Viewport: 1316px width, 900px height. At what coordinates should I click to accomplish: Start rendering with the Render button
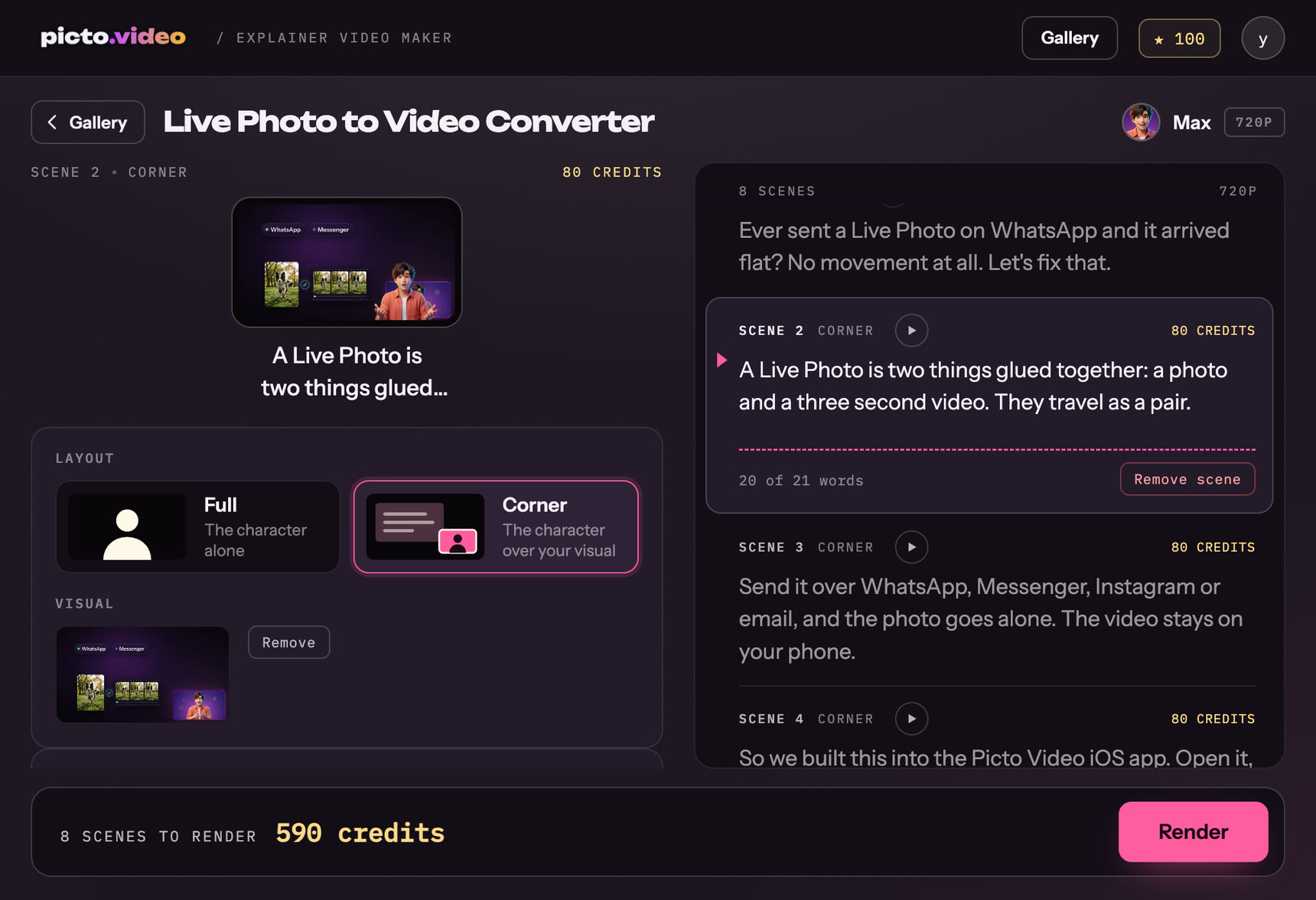[1193, 832]
